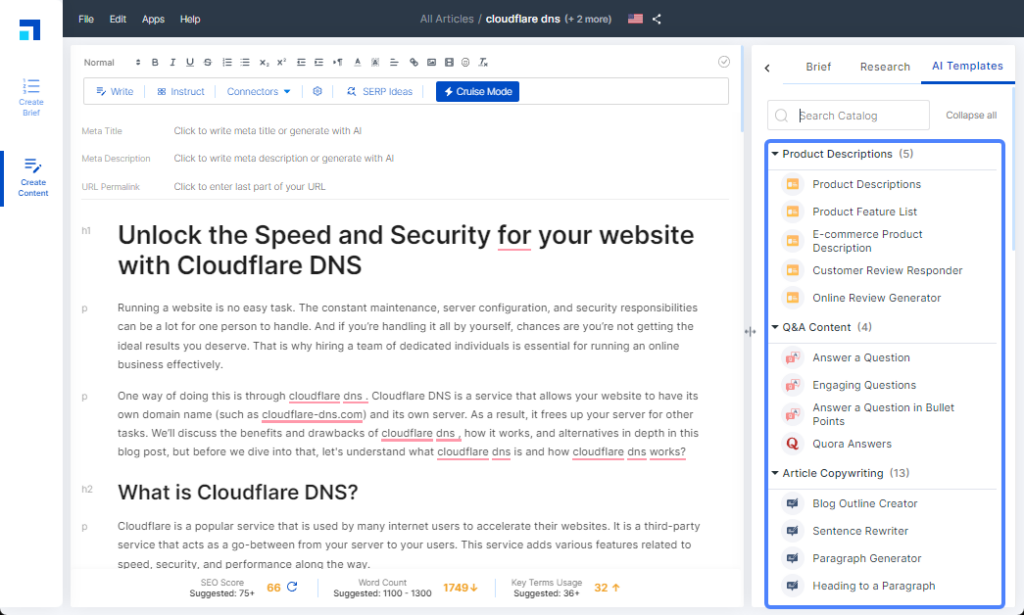The image size is (1024, 615).
Task: Open text alignment options
Action: 394,63
